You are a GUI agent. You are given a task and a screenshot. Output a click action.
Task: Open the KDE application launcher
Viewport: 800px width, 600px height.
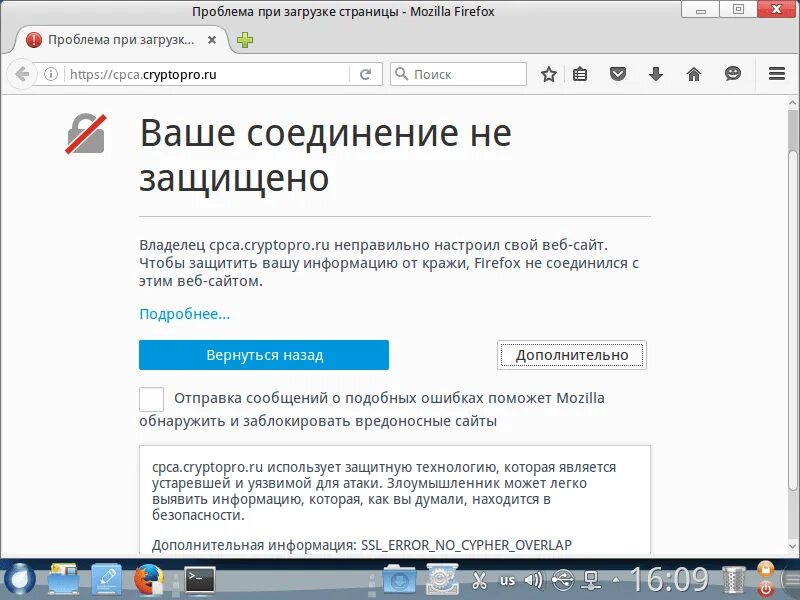click(x=17, y=580)
